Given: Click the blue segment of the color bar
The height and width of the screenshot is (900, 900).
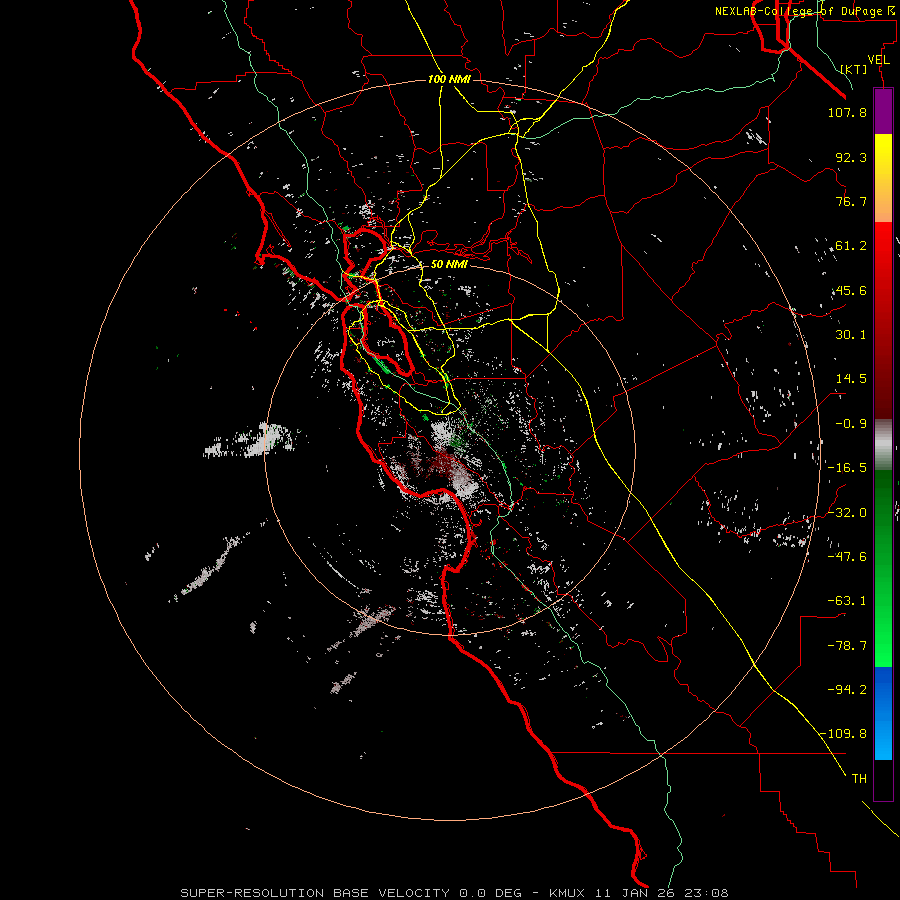Looking at the screenshot, I should pyautogui.click(x=883, y=713).
